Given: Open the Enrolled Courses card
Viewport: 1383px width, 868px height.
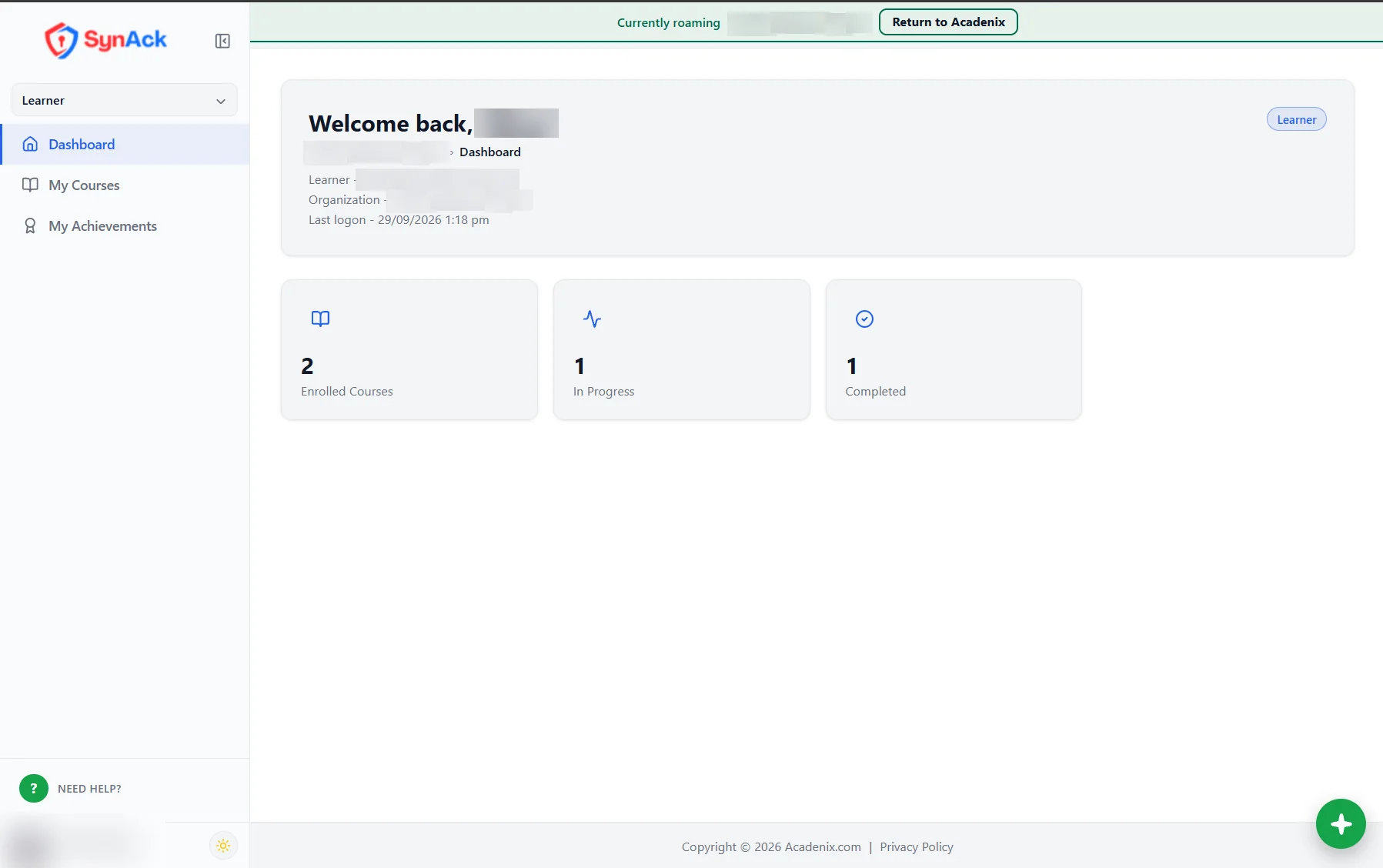Looking at the screenshot, I should (409, 349).
